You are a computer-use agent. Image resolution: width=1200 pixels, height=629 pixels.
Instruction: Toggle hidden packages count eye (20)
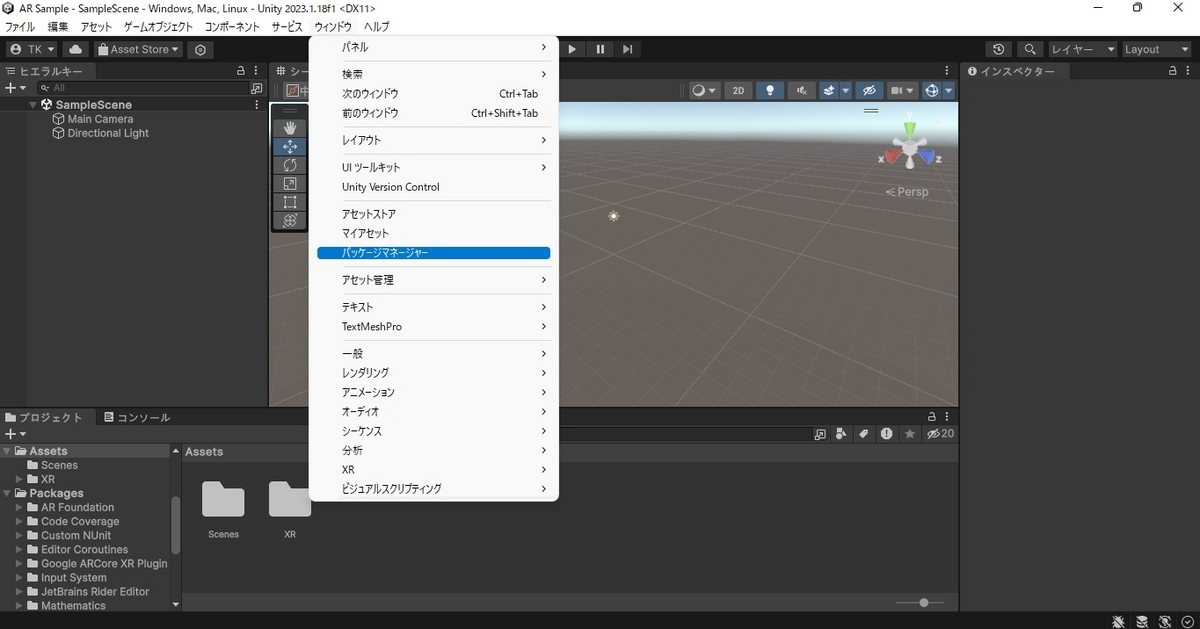[940, 434]
